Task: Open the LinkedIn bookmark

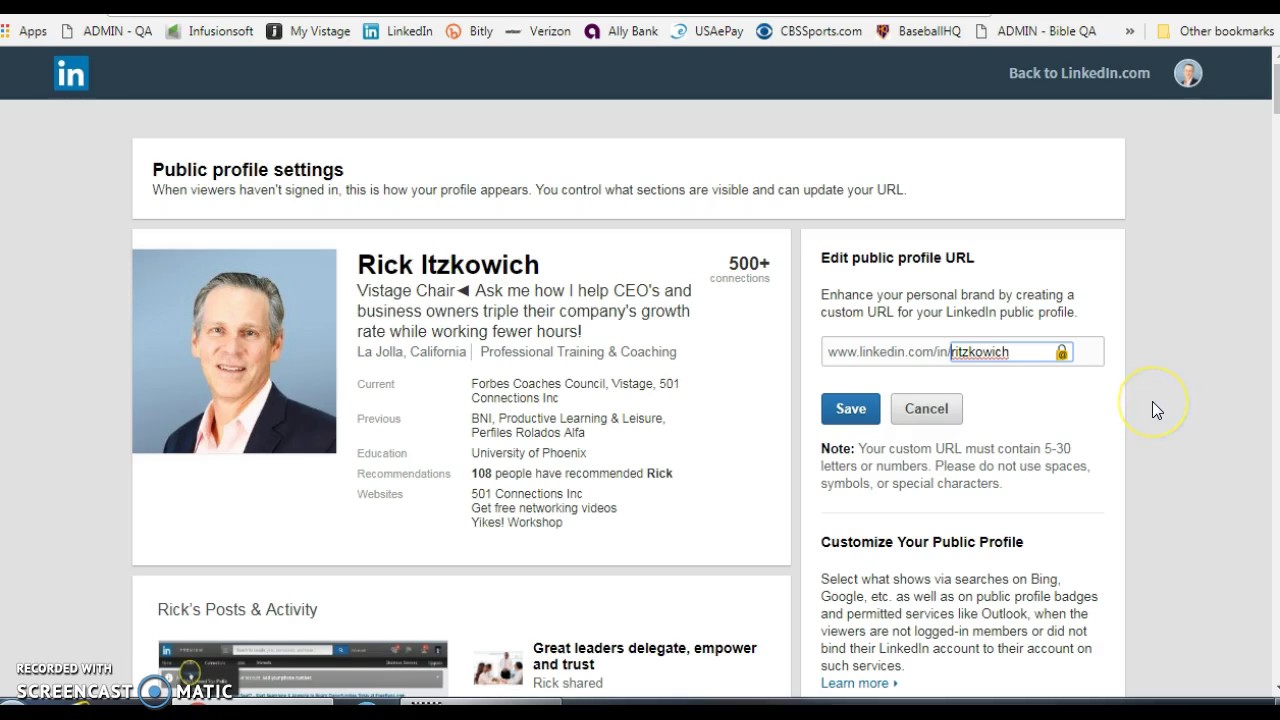Action: point(398,31)
